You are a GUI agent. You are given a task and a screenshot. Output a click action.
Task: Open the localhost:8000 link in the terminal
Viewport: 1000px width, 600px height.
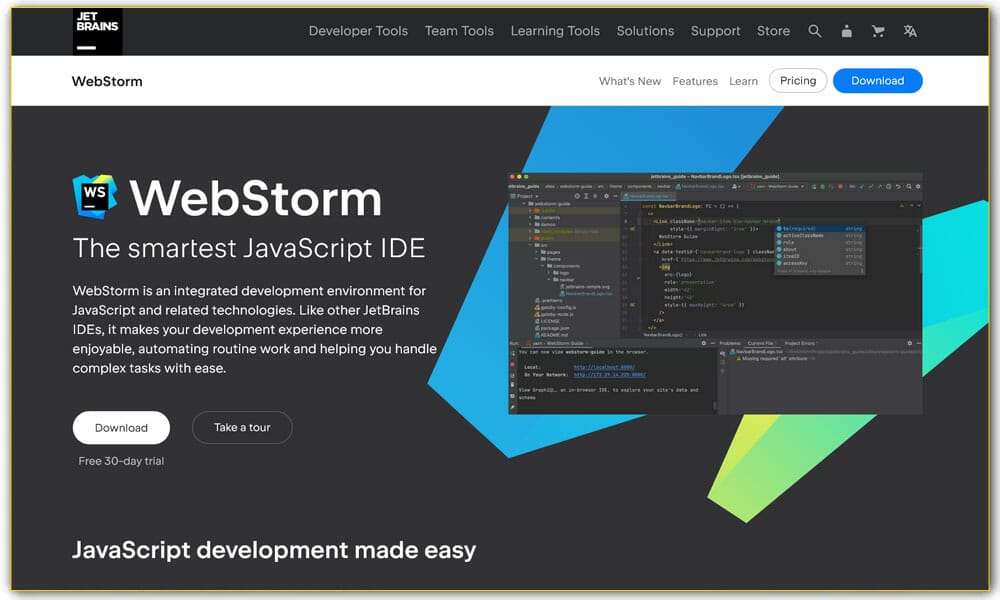point(605,367)
